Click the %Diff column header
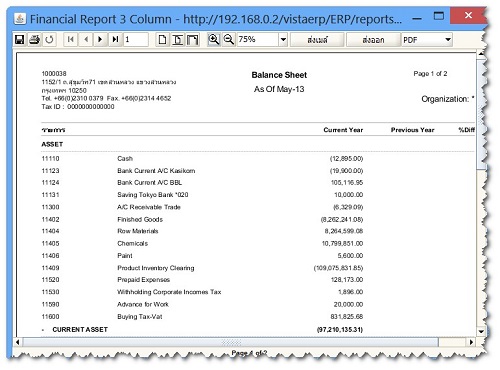This screenshot has height=370, width=500. point(466,130)
